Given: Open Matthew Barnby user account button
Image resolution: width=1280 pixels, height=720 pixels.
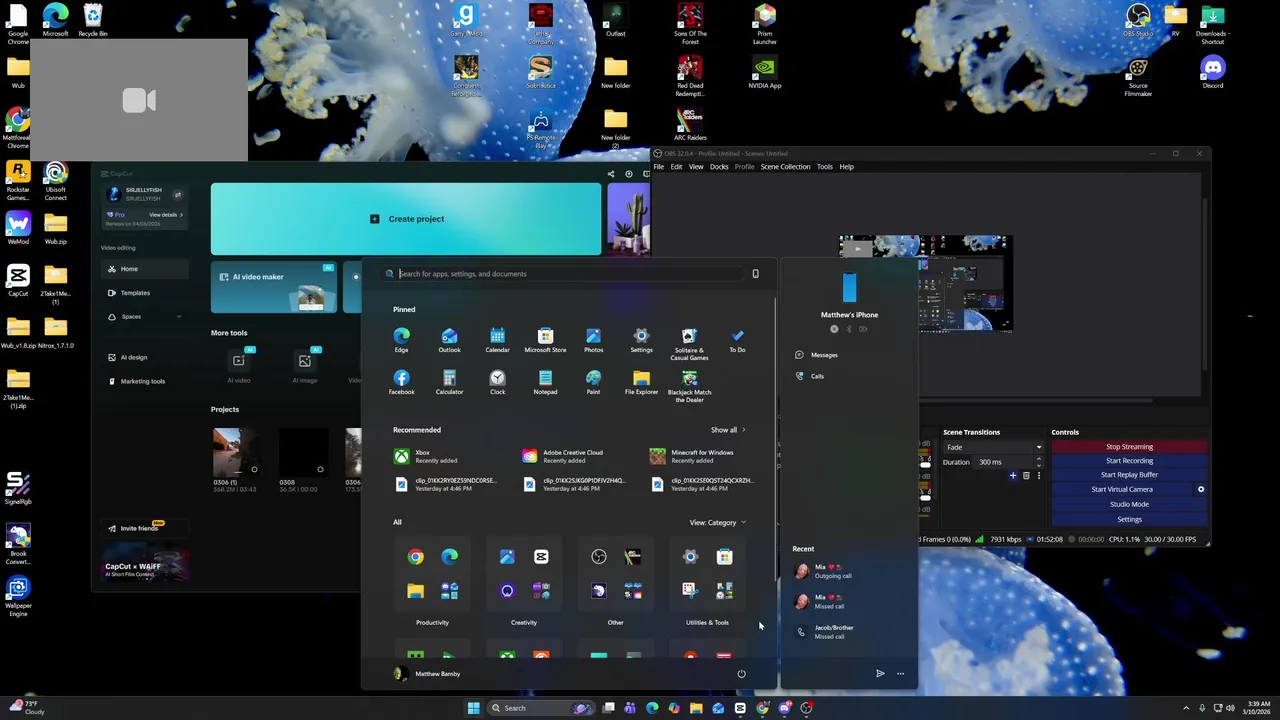Looking at the screenshot, I should click(x=427, y=674).
